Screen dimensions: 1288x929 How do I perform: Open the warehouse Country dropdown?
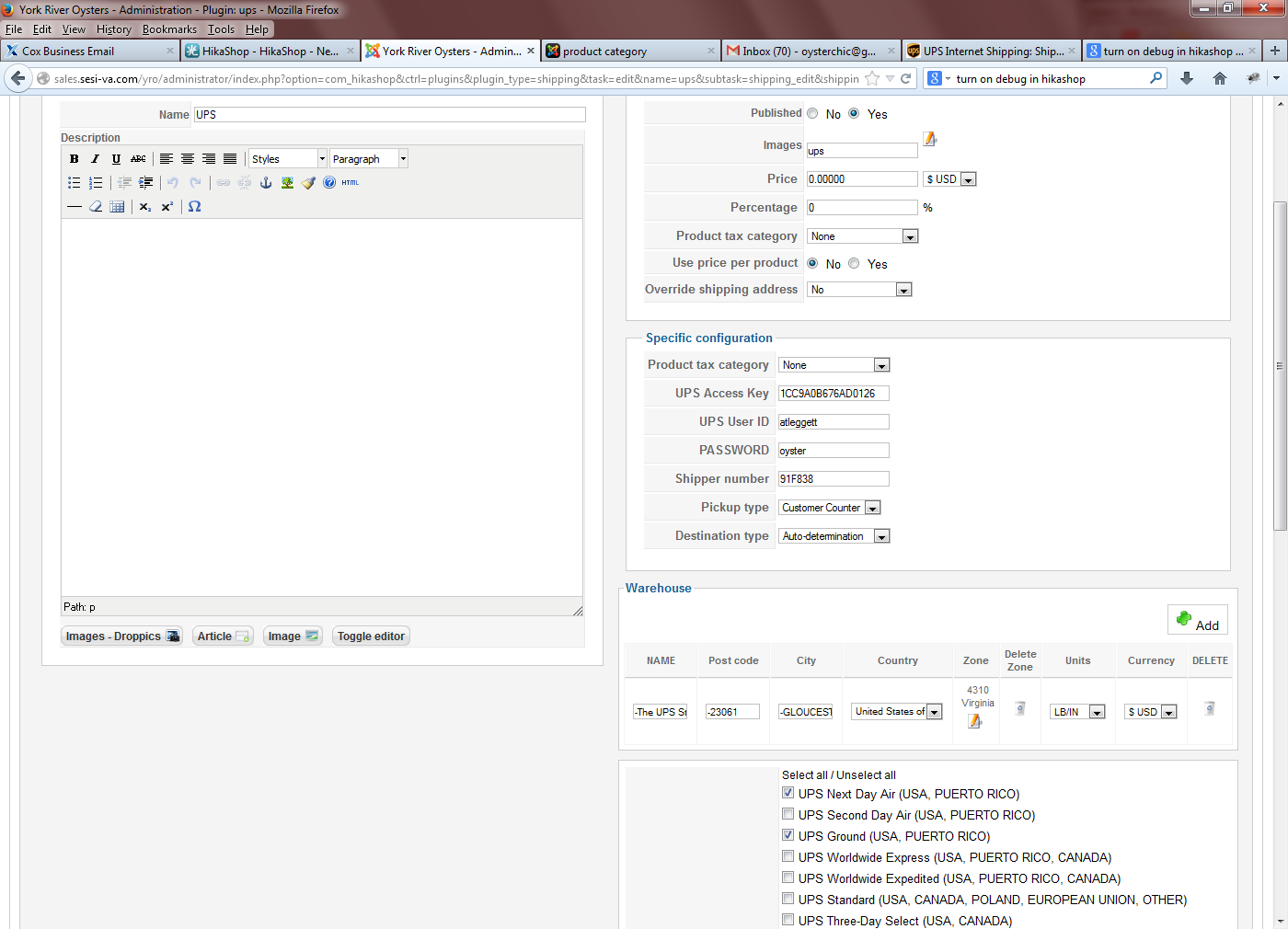(897, 712)
